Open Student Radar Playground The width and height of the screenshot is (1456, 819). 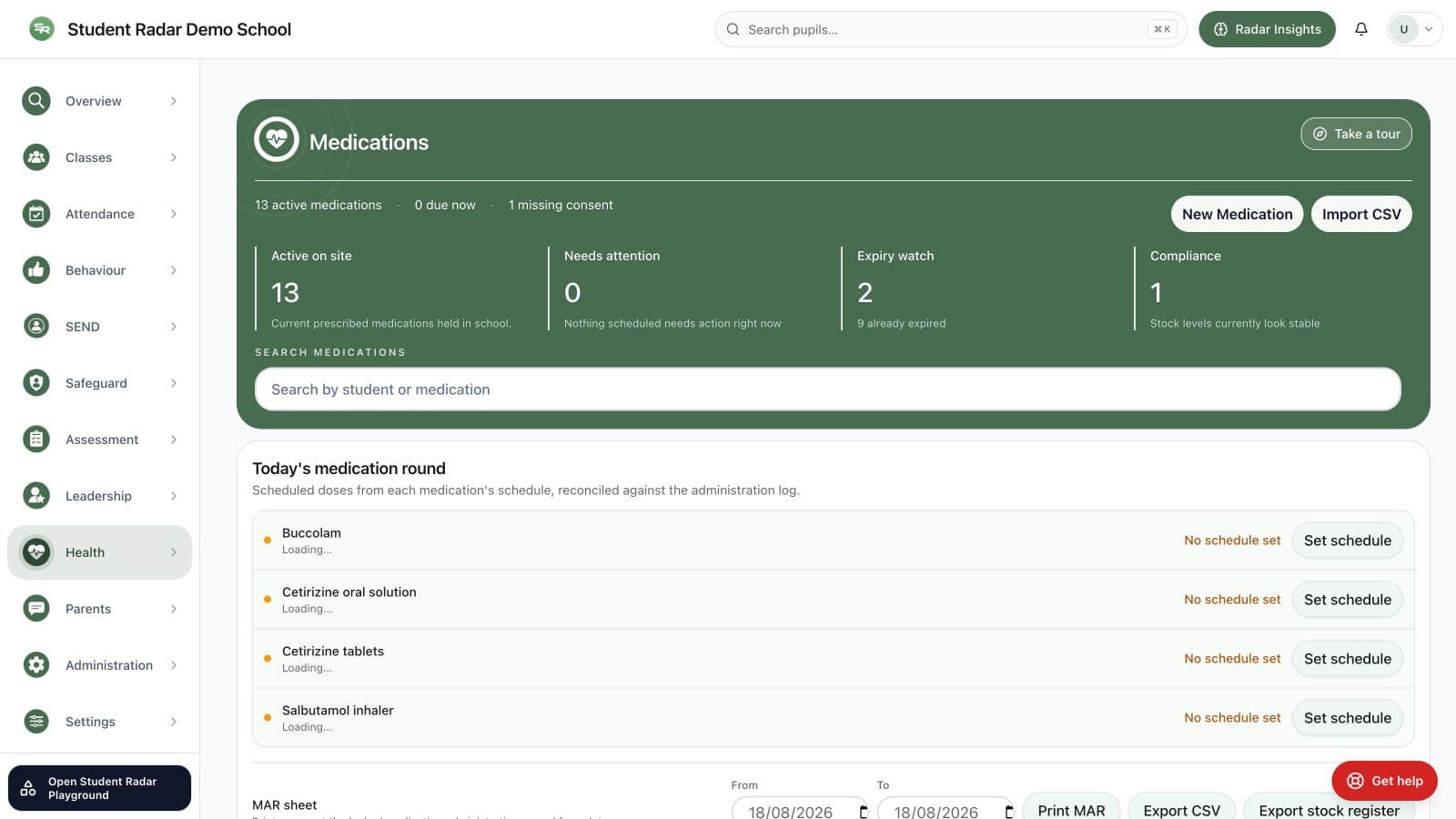pyautogui.click(x=99, y=788)
